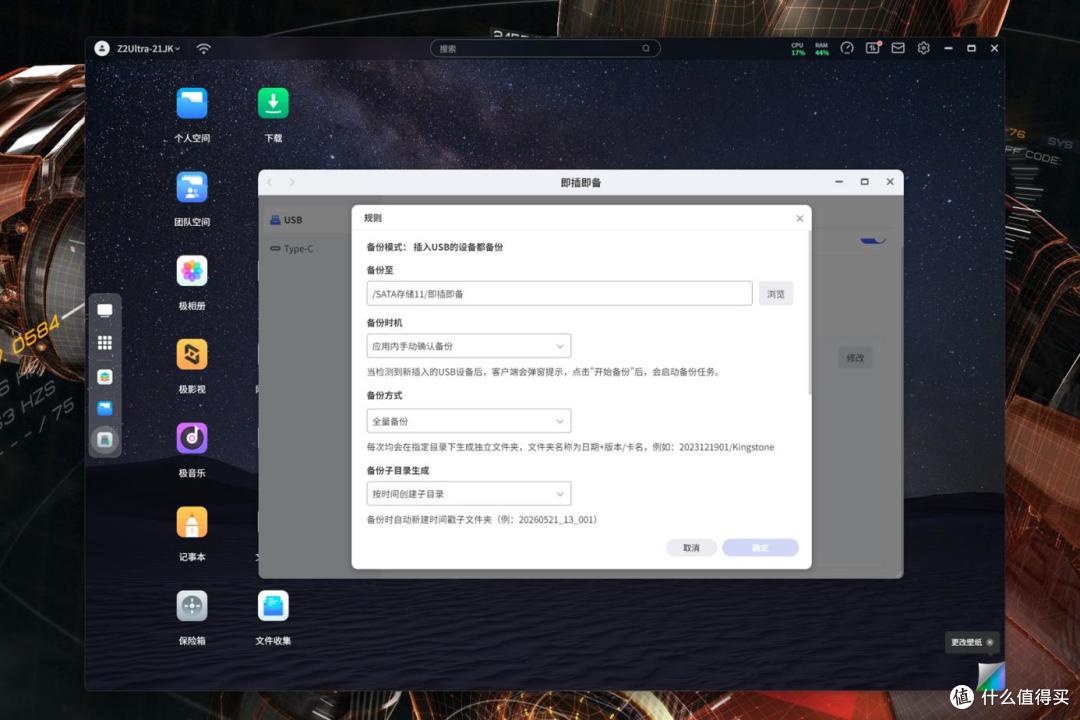The height and width of the screenshot is (720, 1080).
Task: Go back in 即插即备 window
Action: [x=270, y=183]
